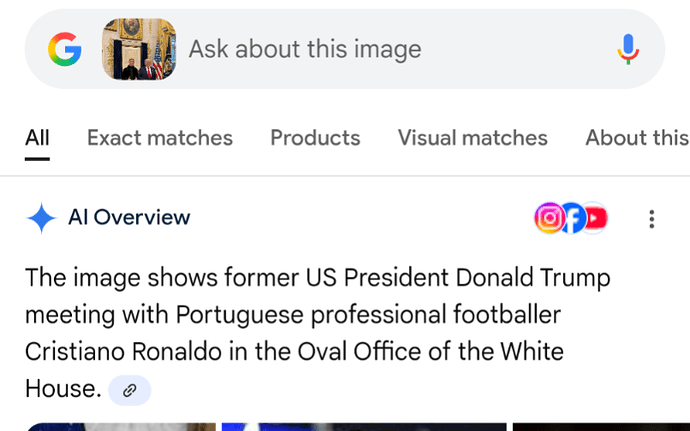Click the AI Overview sparkle icon
The image size is (690, 431).
[x=41, y=218]
